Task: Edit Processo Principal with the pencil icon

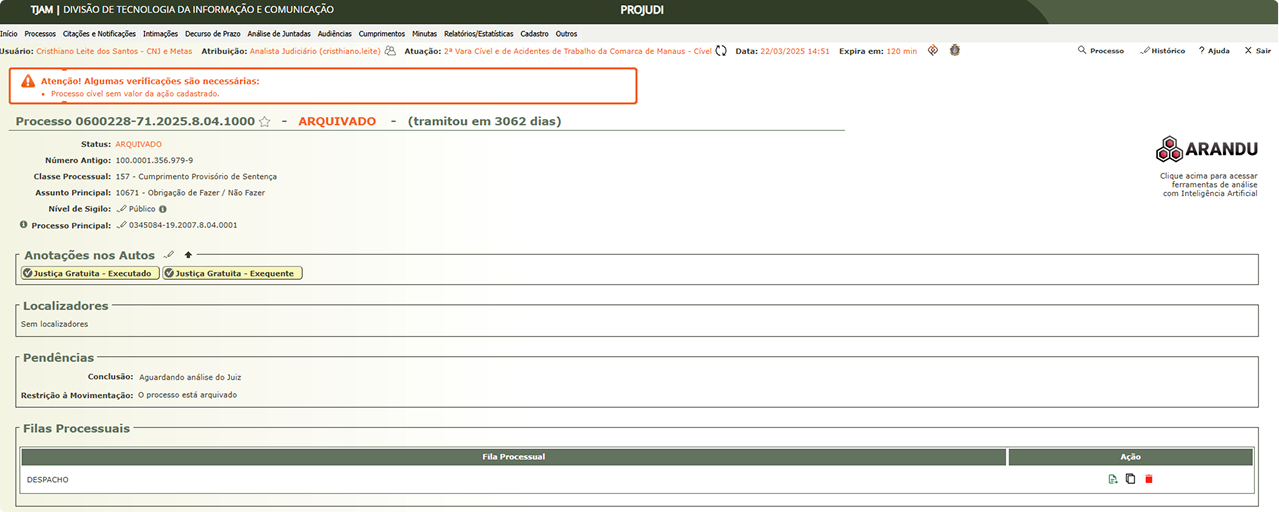Action: click(x=122, y=225)
